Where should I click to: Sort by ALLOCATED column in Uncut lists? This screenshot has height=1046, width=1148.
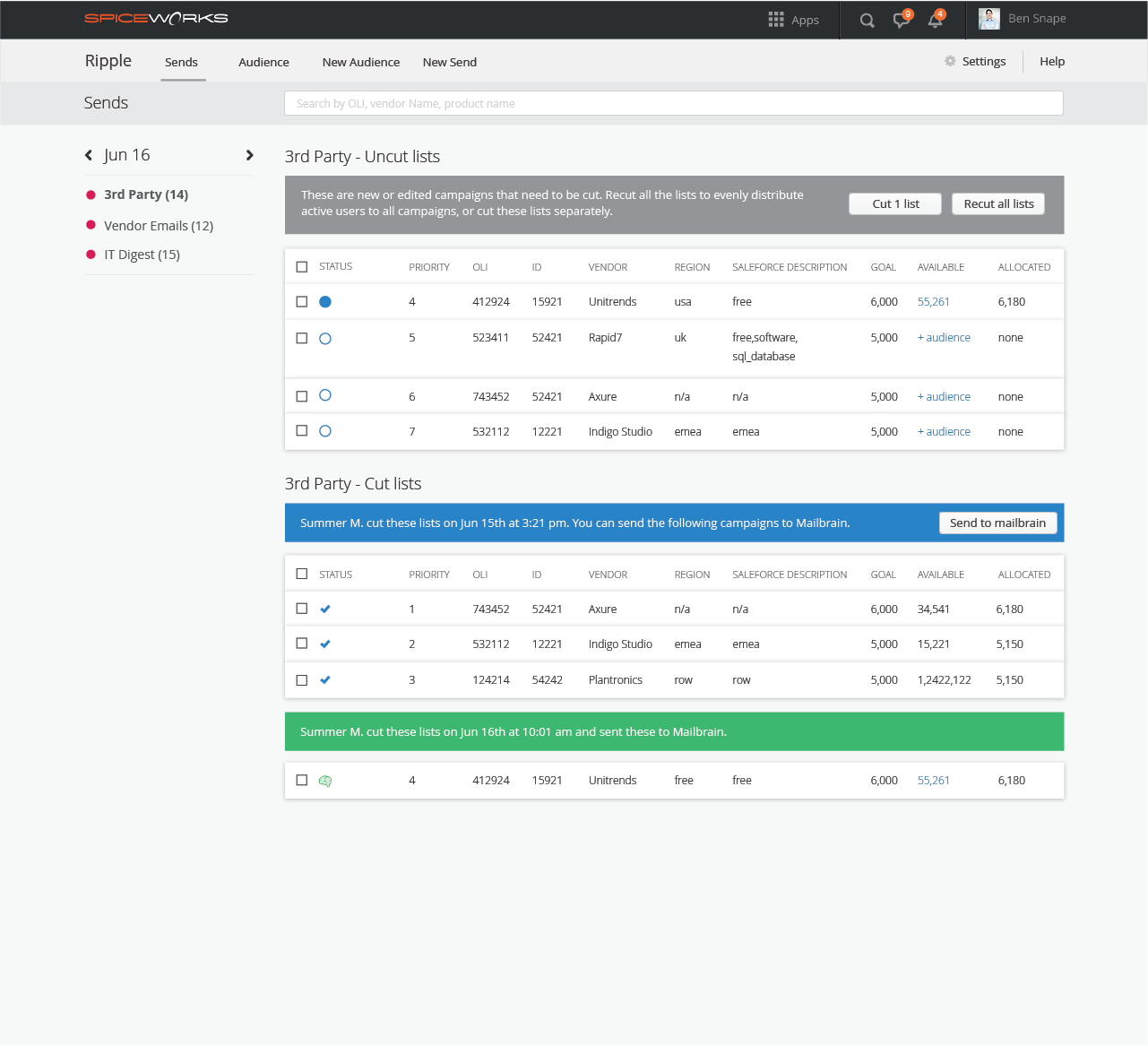(1024, 267)
